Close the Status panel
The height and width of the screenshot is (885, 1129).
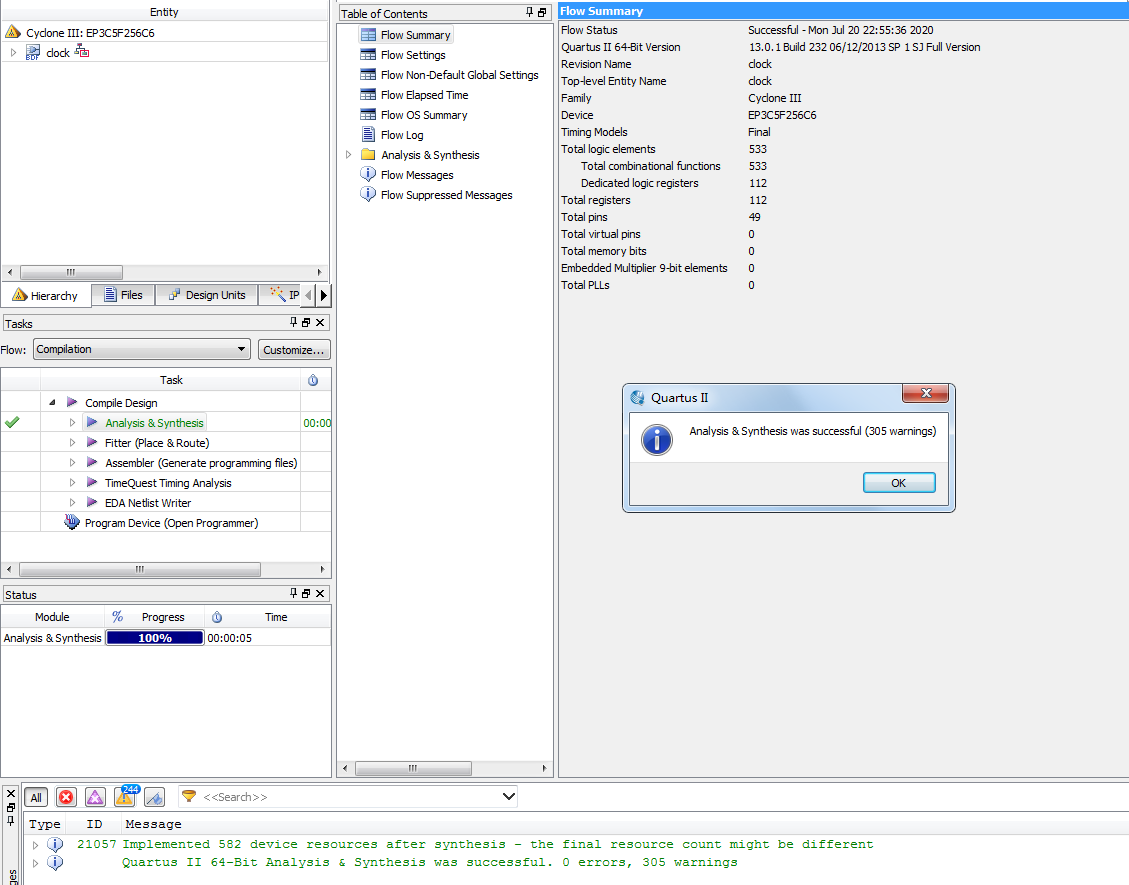(x=320, y=593)
